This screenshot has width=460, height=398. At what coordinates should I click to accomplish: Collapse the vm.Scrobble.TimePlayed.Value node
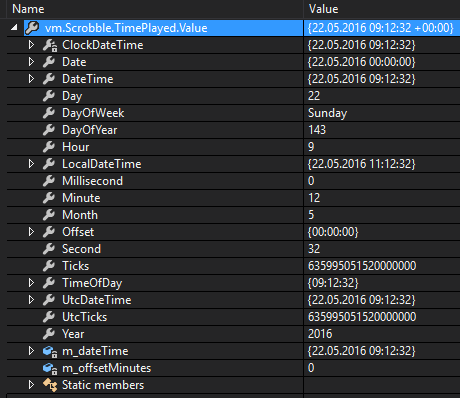[x=14, y=28]
